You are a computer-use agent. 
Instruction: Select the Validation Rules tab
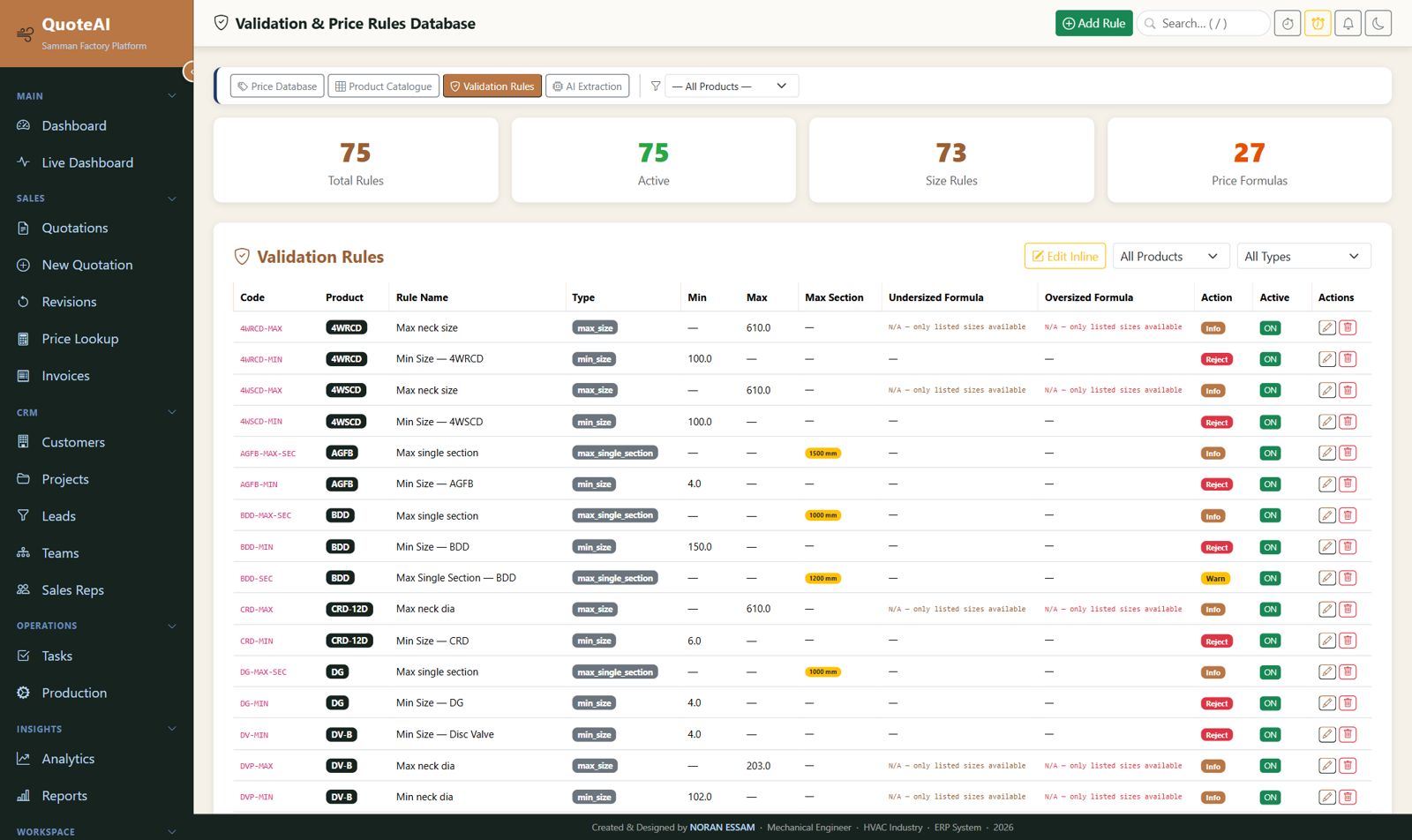click(x=492, y=86)
